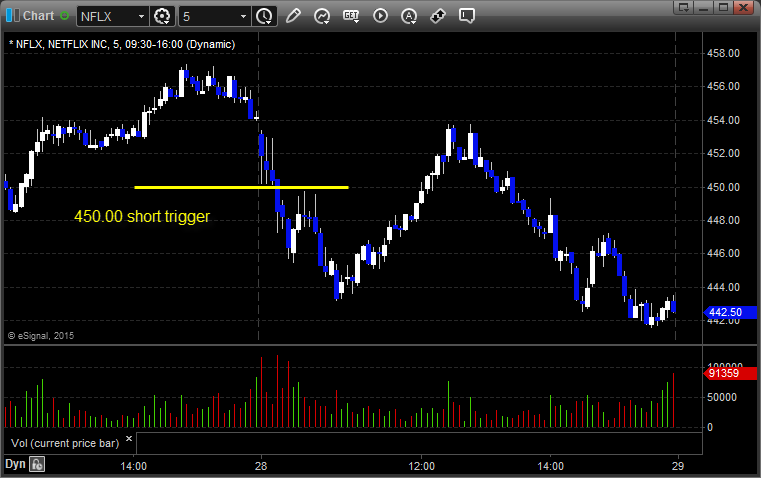Image resolution: width=761 pixels, height=478 pixels.
Task: Click the 454.00 price axis label
Action: click(x=723, y=120)
